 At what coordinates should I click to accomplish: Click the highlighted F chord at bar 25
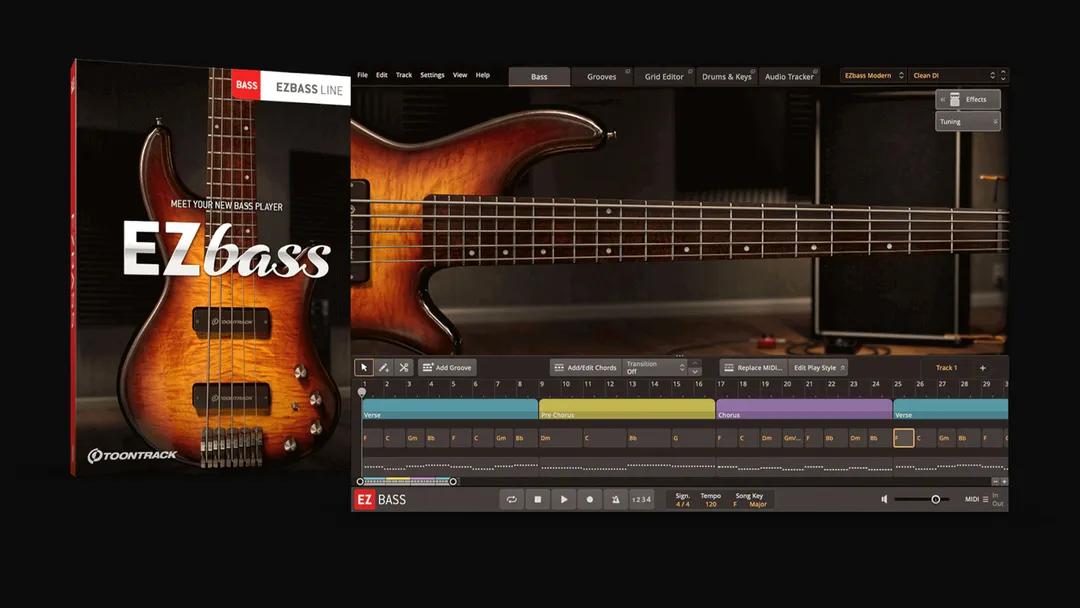pyautogui.click(x=904, y=438)
